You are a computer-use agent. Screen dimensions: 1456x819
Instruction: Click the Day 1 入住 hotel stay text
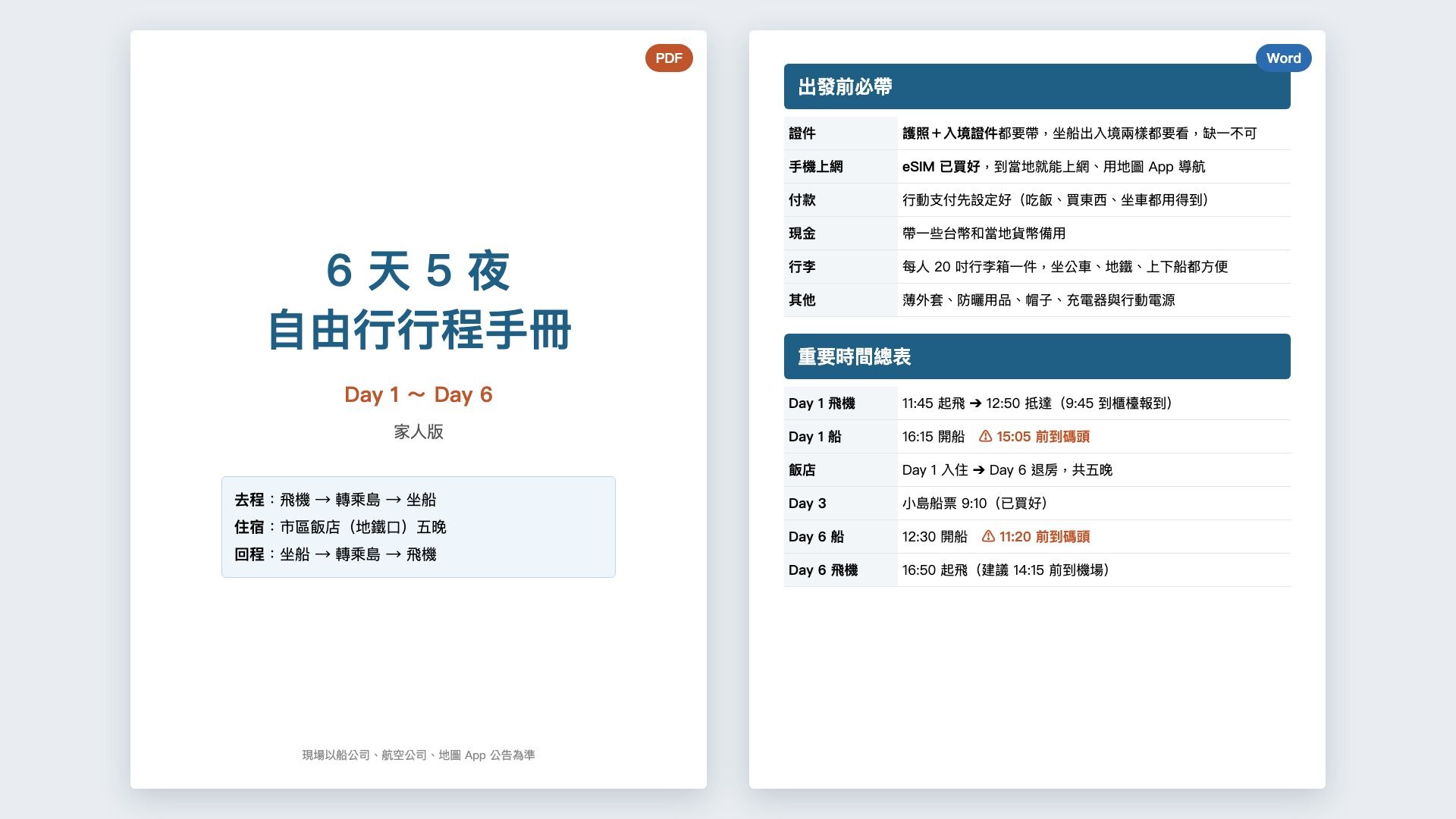coord(935,470)
